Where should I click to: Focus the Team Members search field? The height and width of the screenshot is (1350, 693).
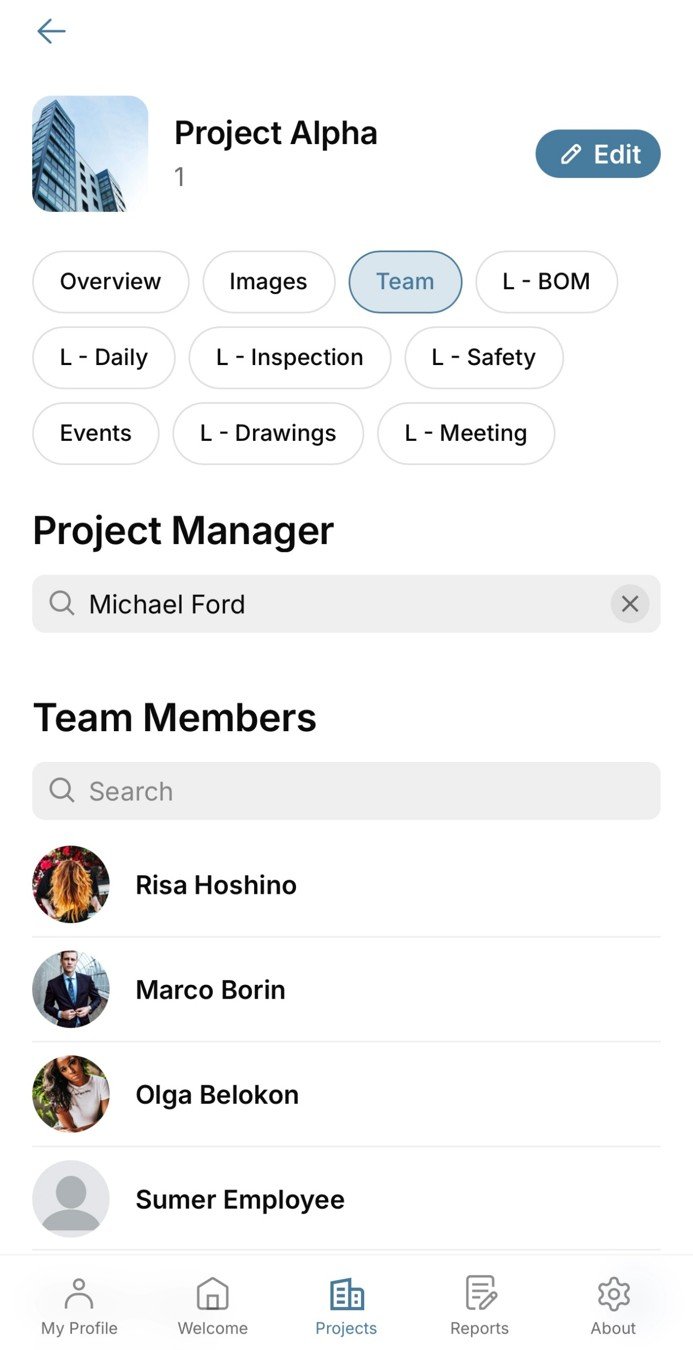[346, 791]
